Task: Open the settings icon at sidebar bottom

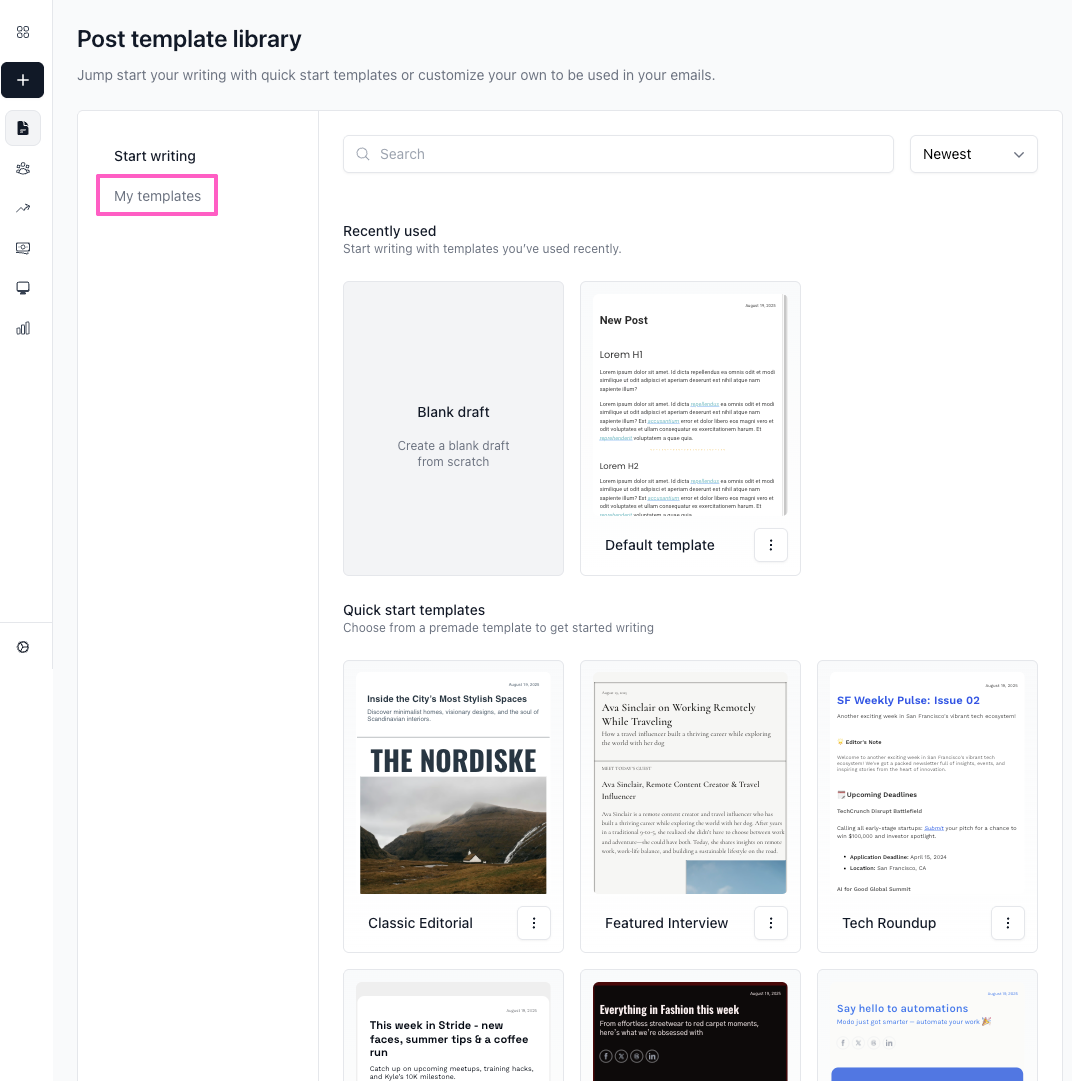Action: (23, 647)
